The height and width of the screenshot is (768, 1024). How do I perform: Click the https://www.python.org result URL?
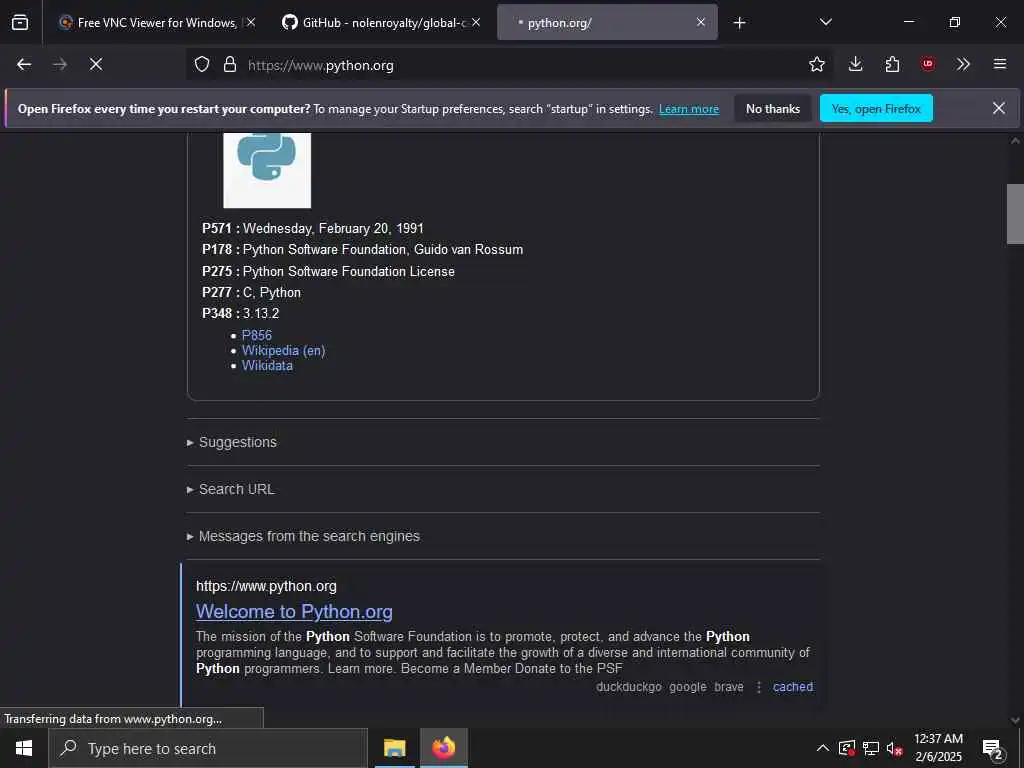(266, 586)
